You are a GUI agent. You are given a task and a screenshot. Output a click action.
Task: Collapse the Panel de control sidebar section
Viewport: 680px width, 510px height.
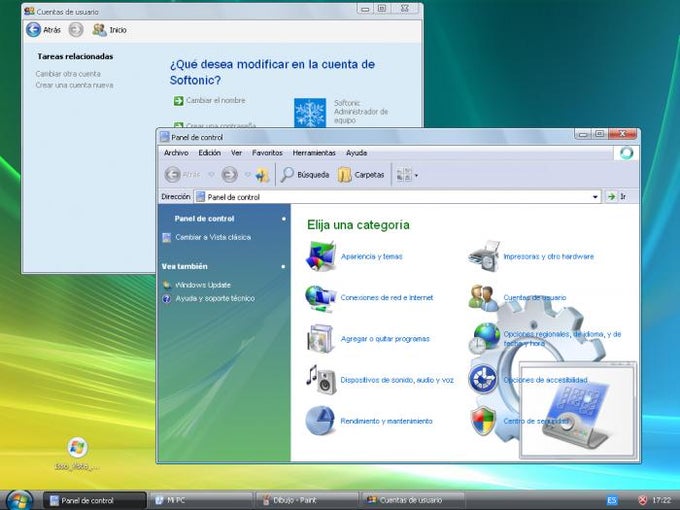pos(284,219)
